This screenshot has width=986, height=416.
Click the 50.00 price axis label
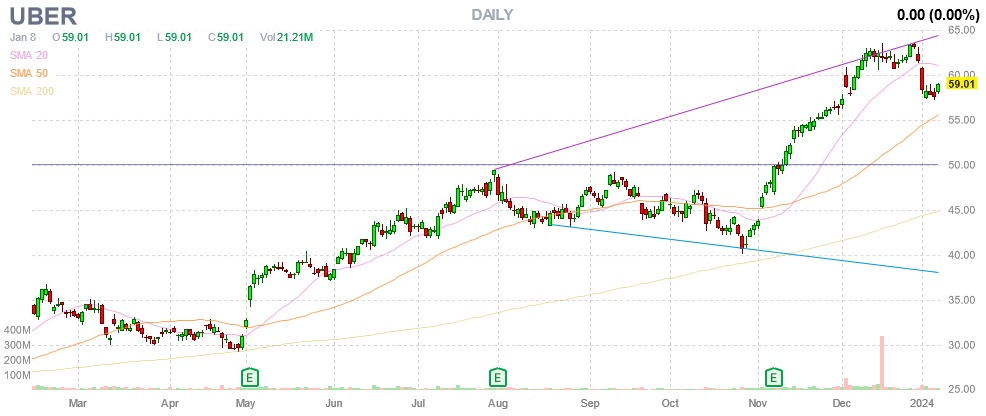pyautogui.click(x=962, y=165)
